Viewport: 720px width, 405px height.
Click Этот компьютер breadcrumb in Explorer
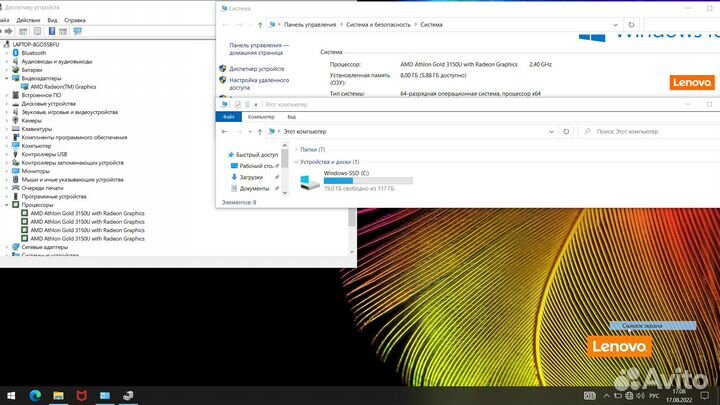305,132
